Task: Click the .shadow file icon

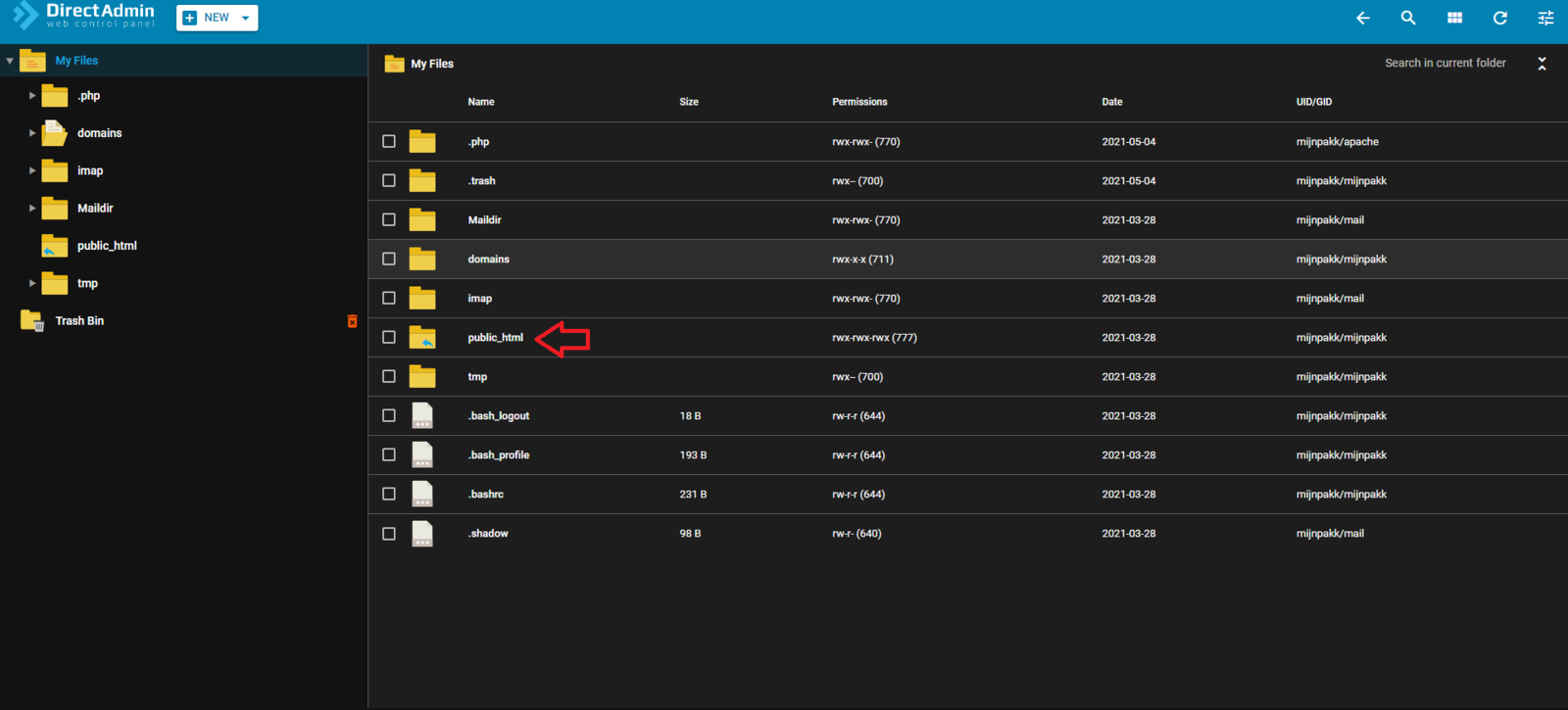Action: click(422, 533)
